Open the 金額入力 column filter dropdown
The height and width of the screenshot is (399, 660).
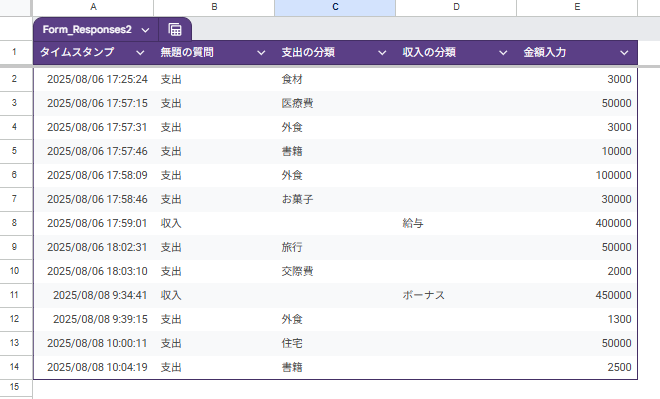coord(624,53)
